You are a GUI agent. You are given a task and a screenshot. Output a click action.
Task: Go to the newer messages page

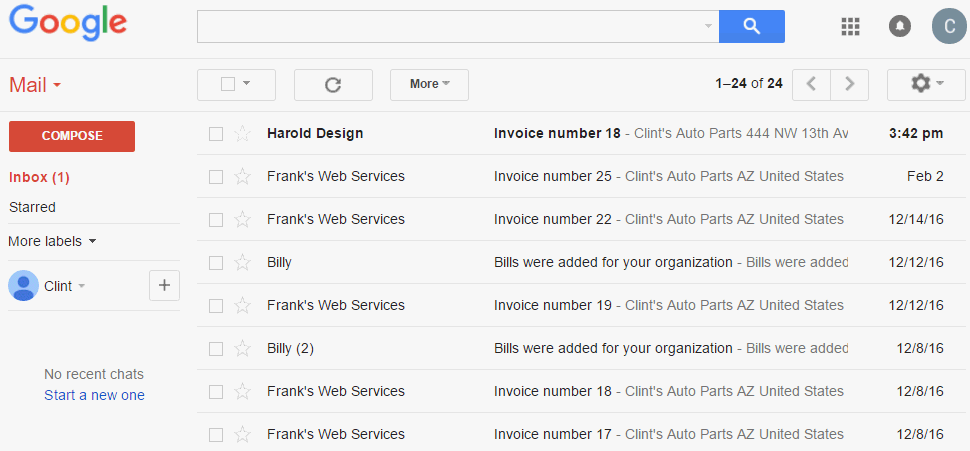tap(811, 85)
